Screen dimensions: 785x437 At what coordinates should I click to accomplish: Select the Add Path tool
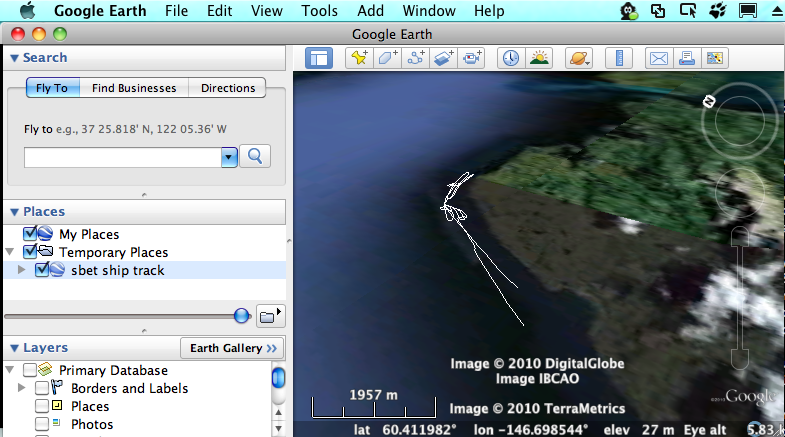point(415,58)
